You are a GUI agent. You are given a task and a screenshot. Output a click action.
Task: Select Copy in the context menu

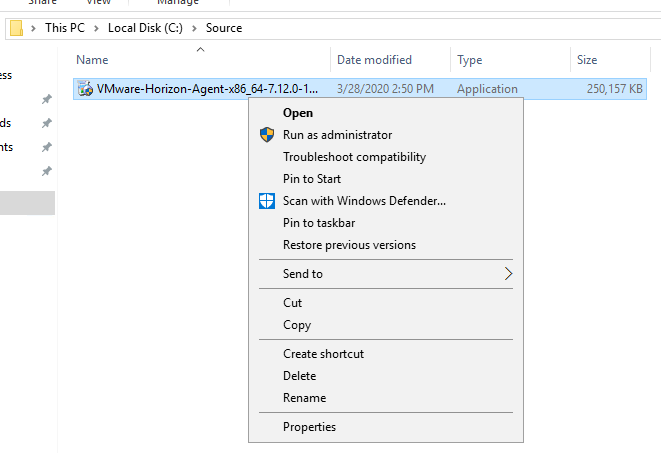[x=297, y=325]
